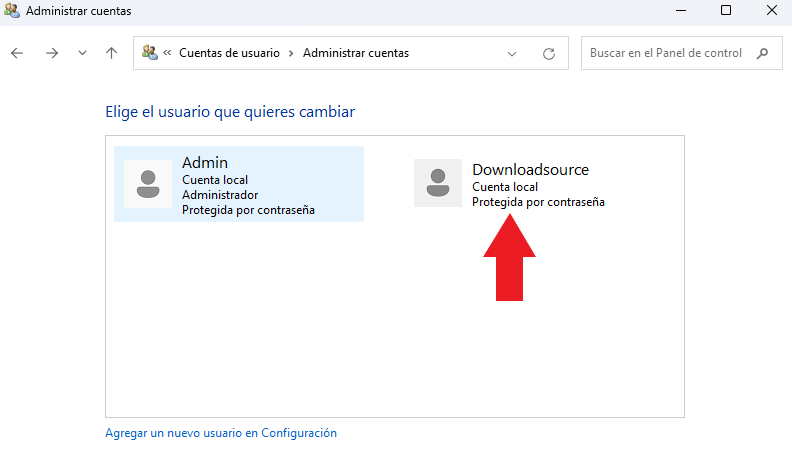Click the window title bar accounts icon
The height and width of the screenshot is (471, 792).
pos(12,10)
